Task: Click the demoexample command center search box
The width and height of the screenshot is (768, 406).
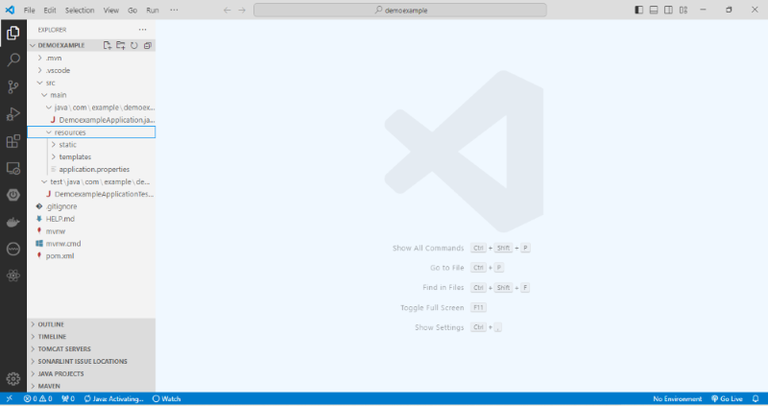Action: pos(400,10)
